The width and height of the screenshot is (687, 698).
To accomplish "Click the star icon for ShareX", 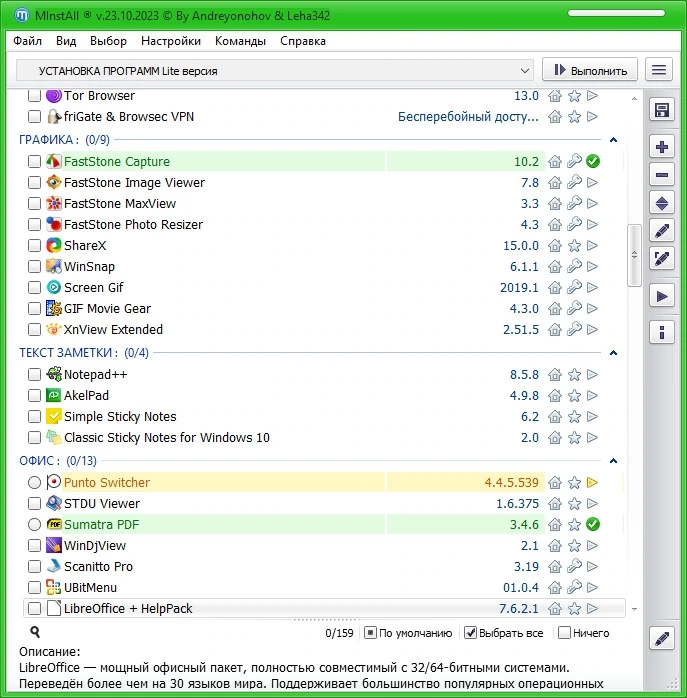I will (x=574, y=245).
